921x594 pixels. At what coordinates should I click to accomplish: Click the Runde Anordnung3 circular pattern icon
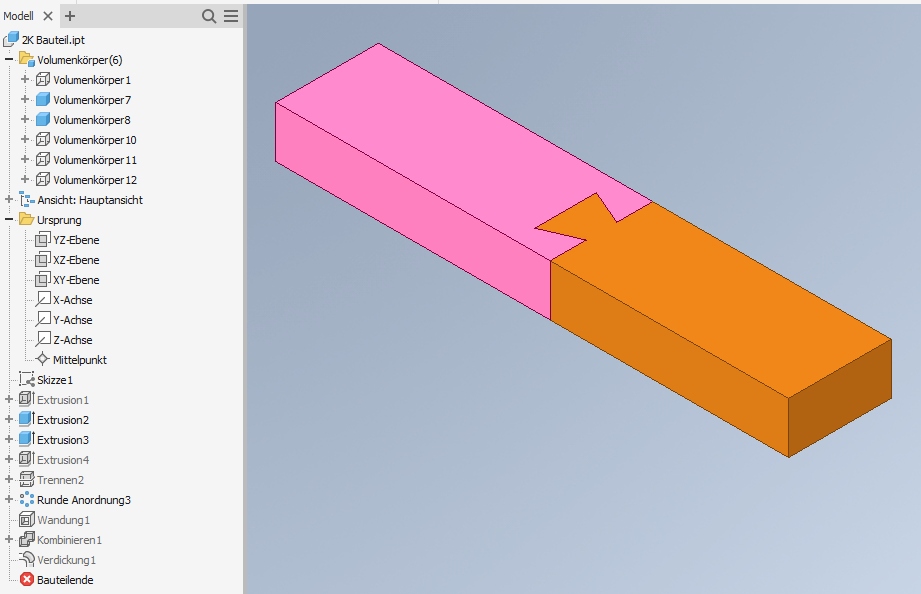coord(26,499)
